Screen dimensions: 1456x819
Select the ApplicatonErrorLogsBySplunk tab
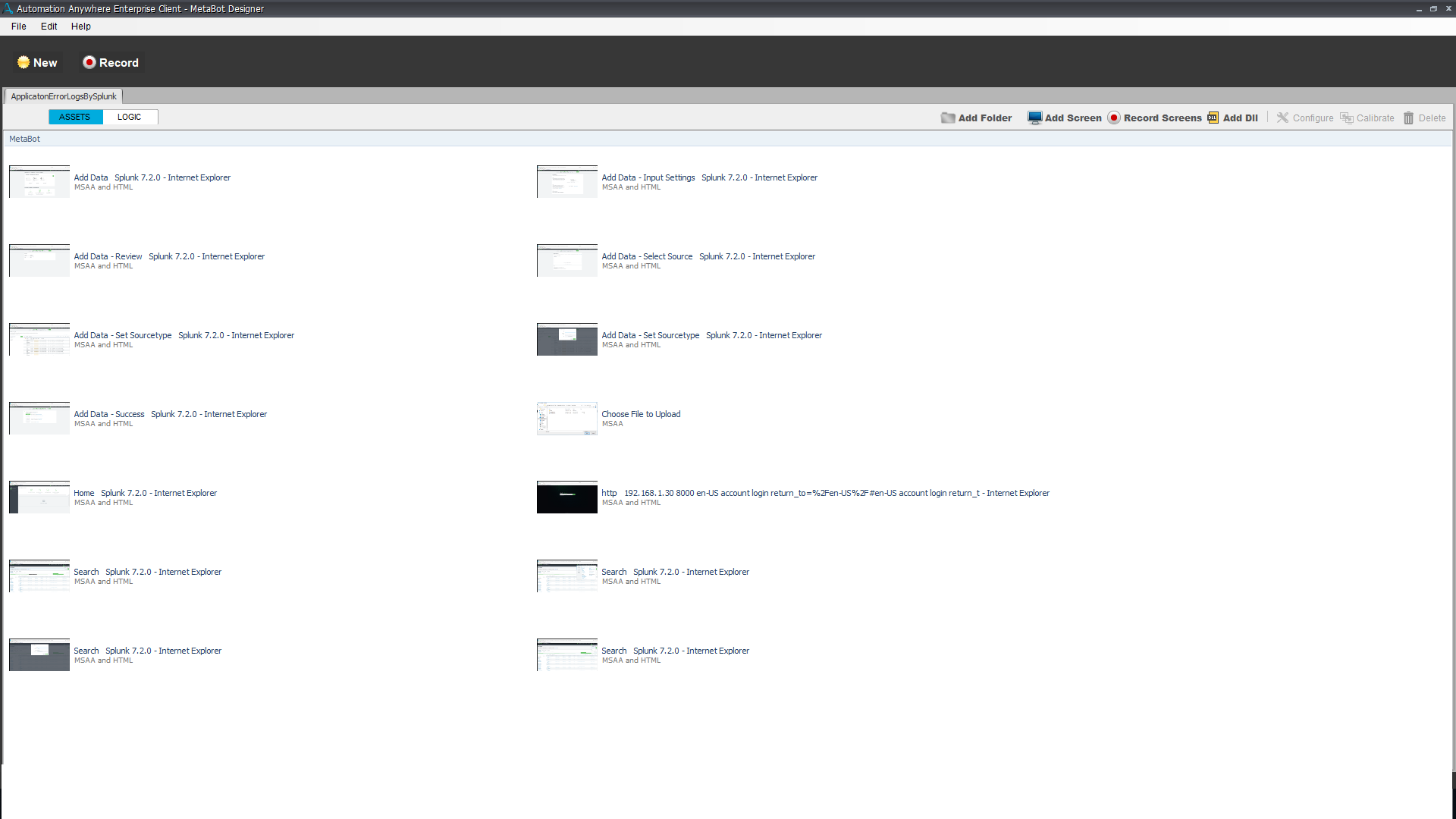click(64, 96)
